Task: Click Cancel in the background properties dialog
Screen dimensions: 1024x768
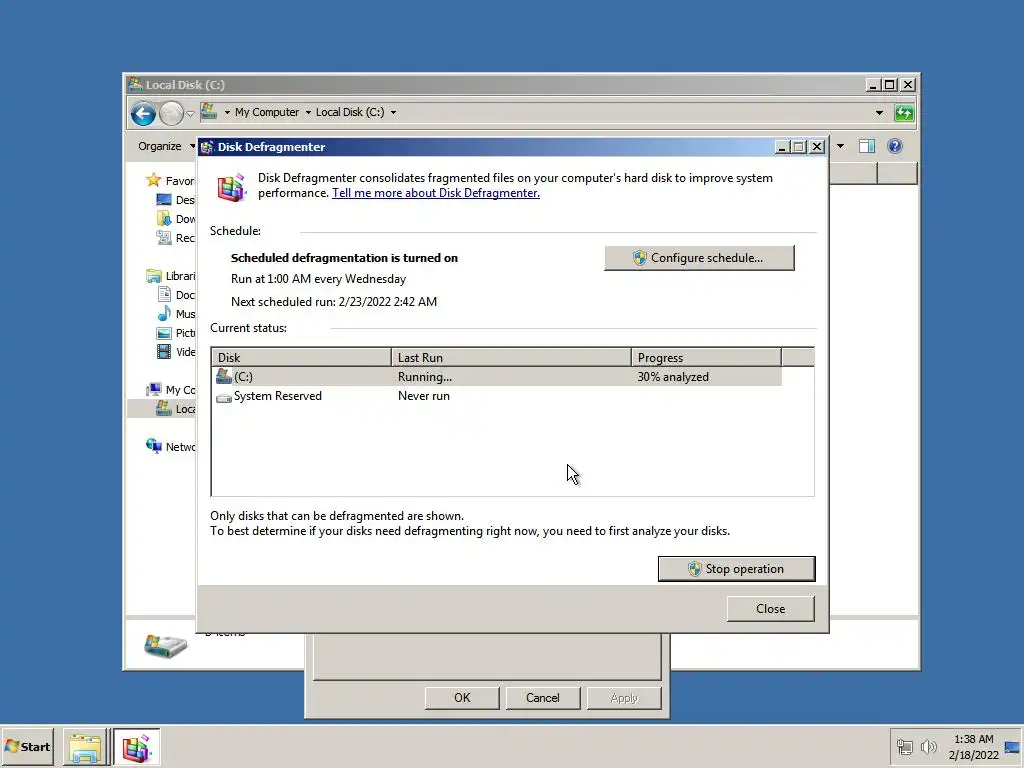Action: (x=543, y=698)
